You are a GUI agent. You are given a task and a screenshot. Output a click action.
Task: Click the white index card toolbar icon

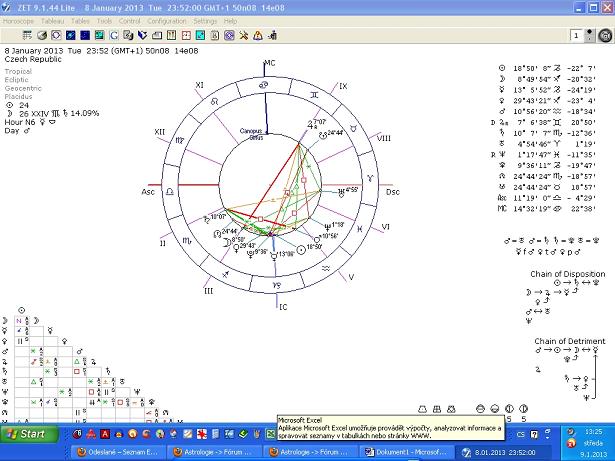[157, 36]
